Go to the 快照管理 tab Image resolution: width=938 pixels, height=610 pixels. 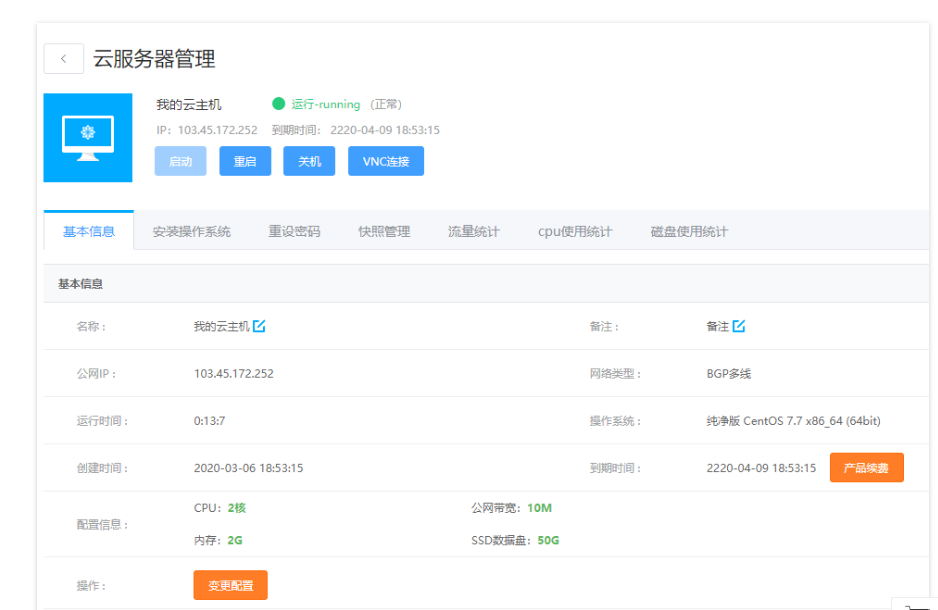point(384,232)
